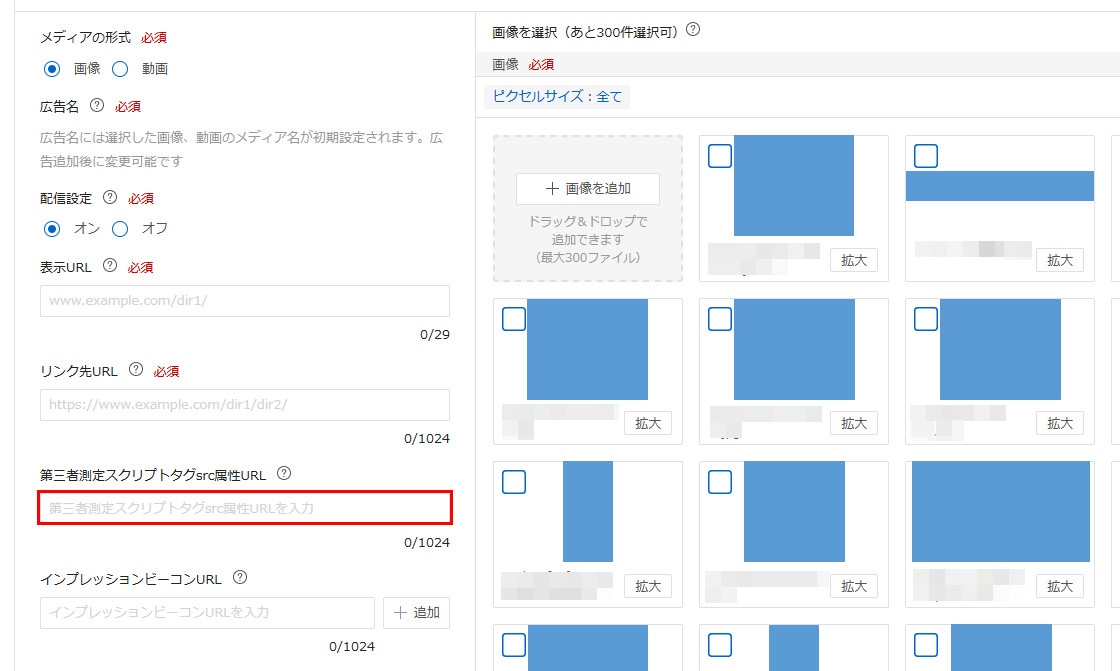This screenshot has width=1120, height=671.
Task: Click into the リンク先URL input field
Action: point(245,404)
